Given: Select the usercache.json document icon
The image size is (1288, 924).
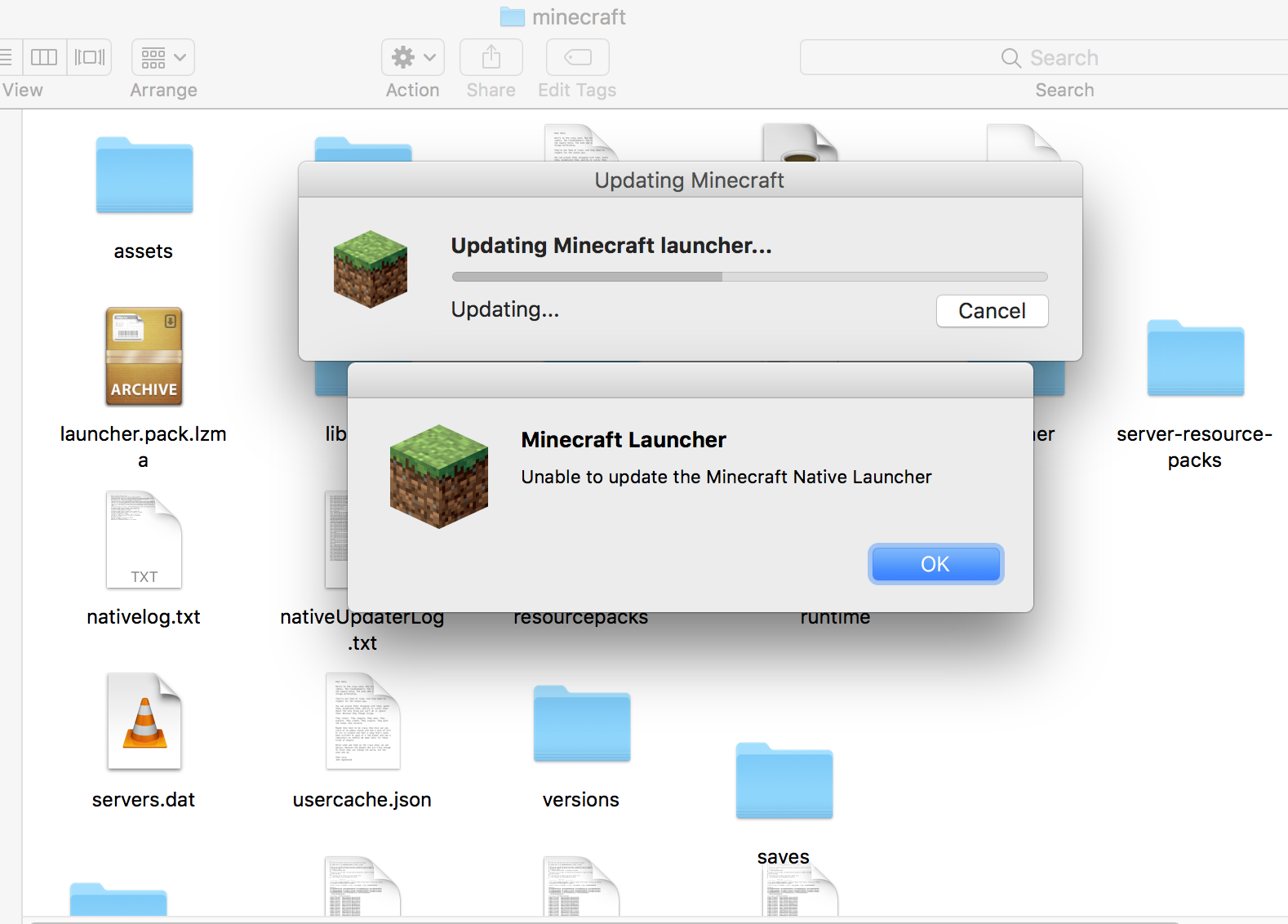Looking at the screenshot, I should pyautogui.click(x=362, y=722).
